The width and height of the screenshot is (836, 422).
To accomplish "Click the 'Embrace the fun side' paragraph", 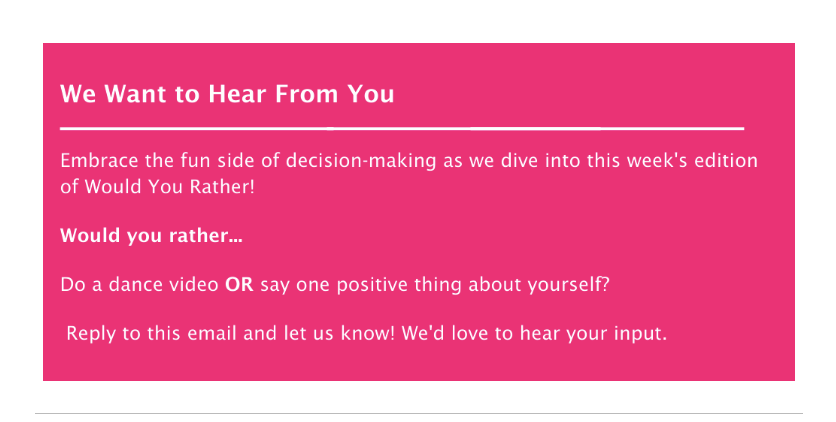I will 409,174.
